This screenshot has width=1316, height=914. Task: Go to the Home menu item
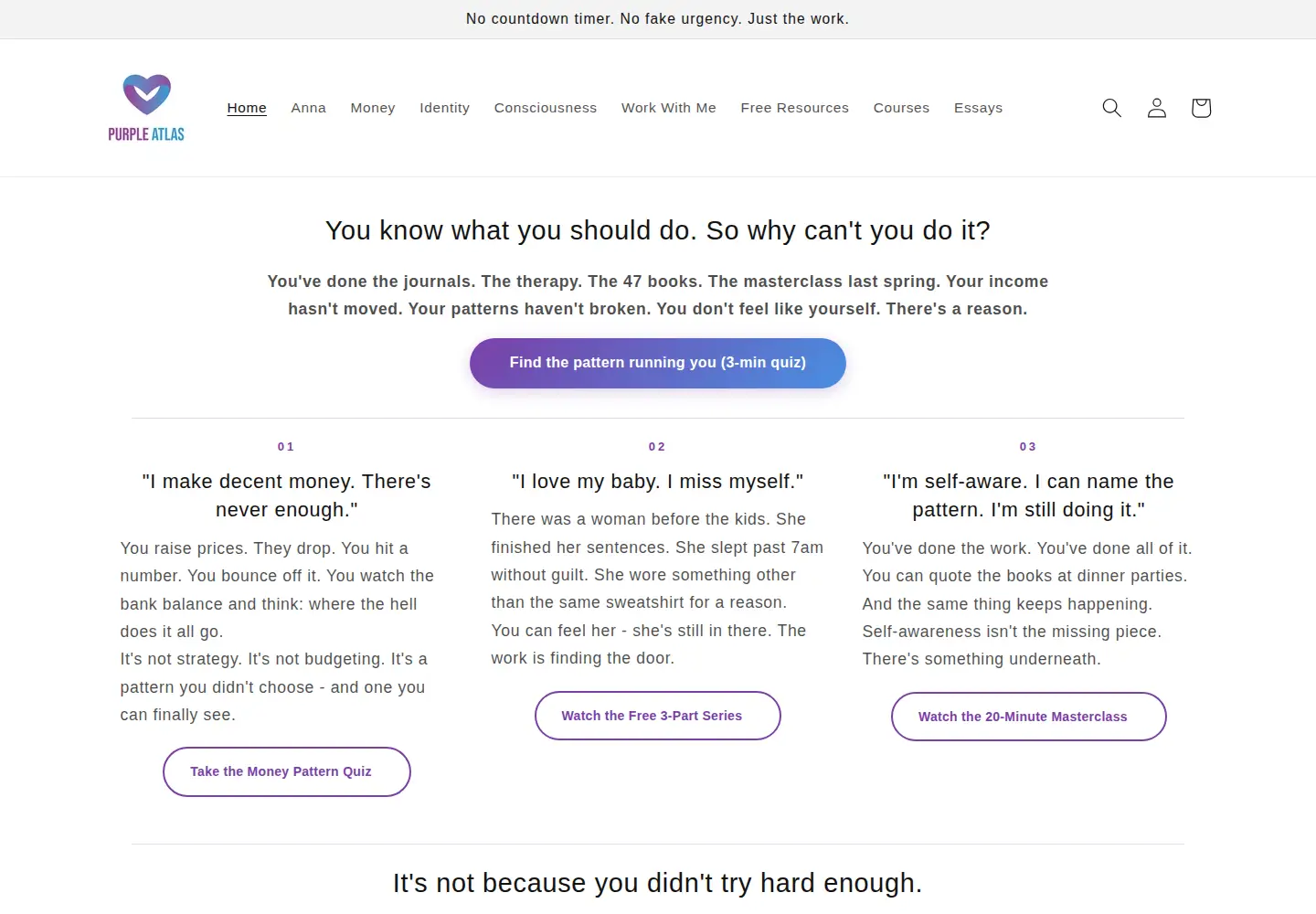[247, 108]
